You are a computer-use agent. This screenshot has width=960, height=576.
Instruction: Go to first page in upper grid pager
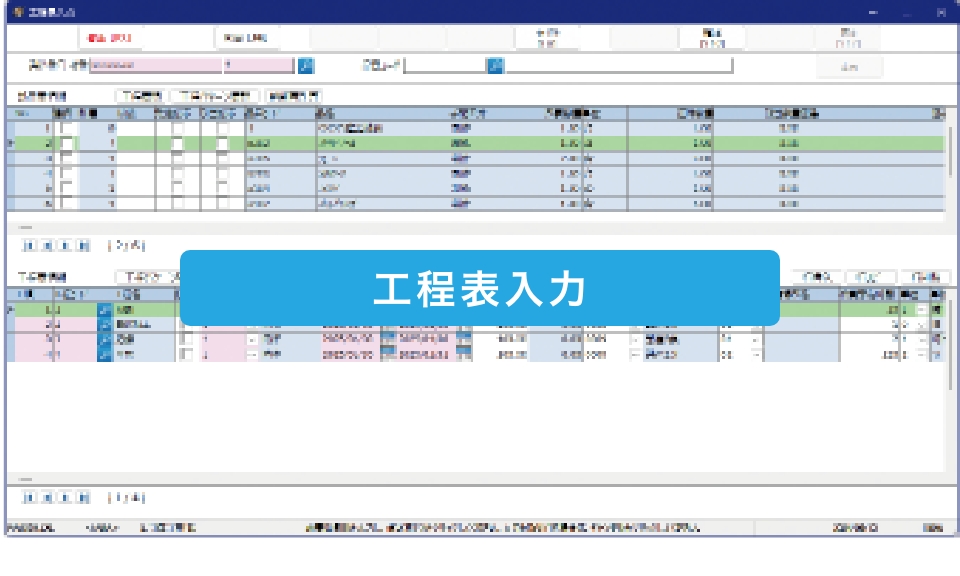27,244
